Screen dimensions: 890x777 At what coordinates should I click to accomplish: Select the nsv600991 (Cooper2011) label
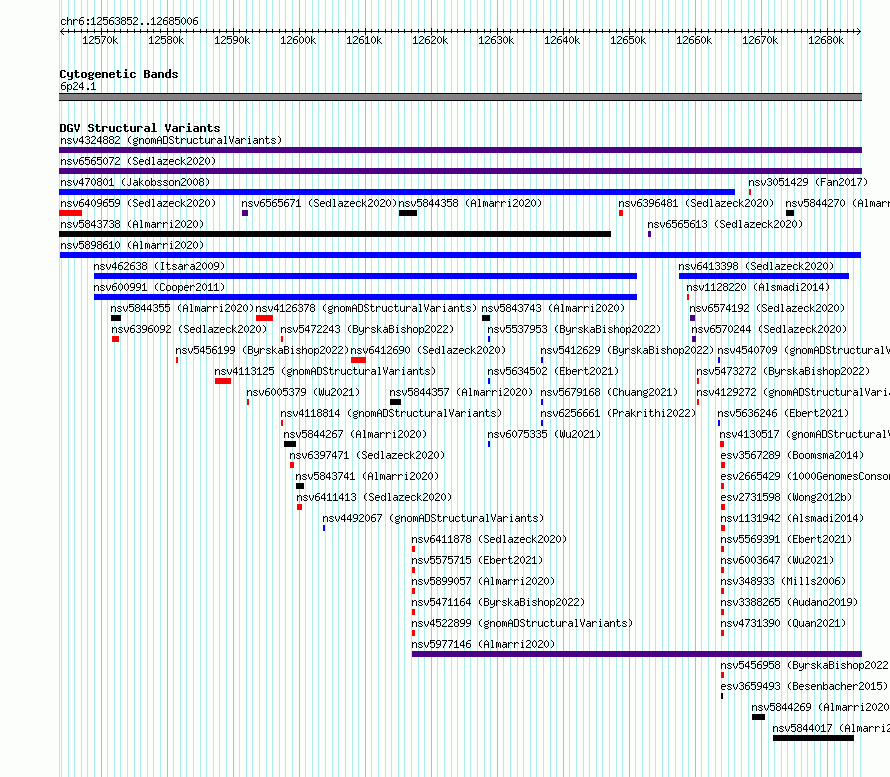pyautogui.click(x=159, y=287)
